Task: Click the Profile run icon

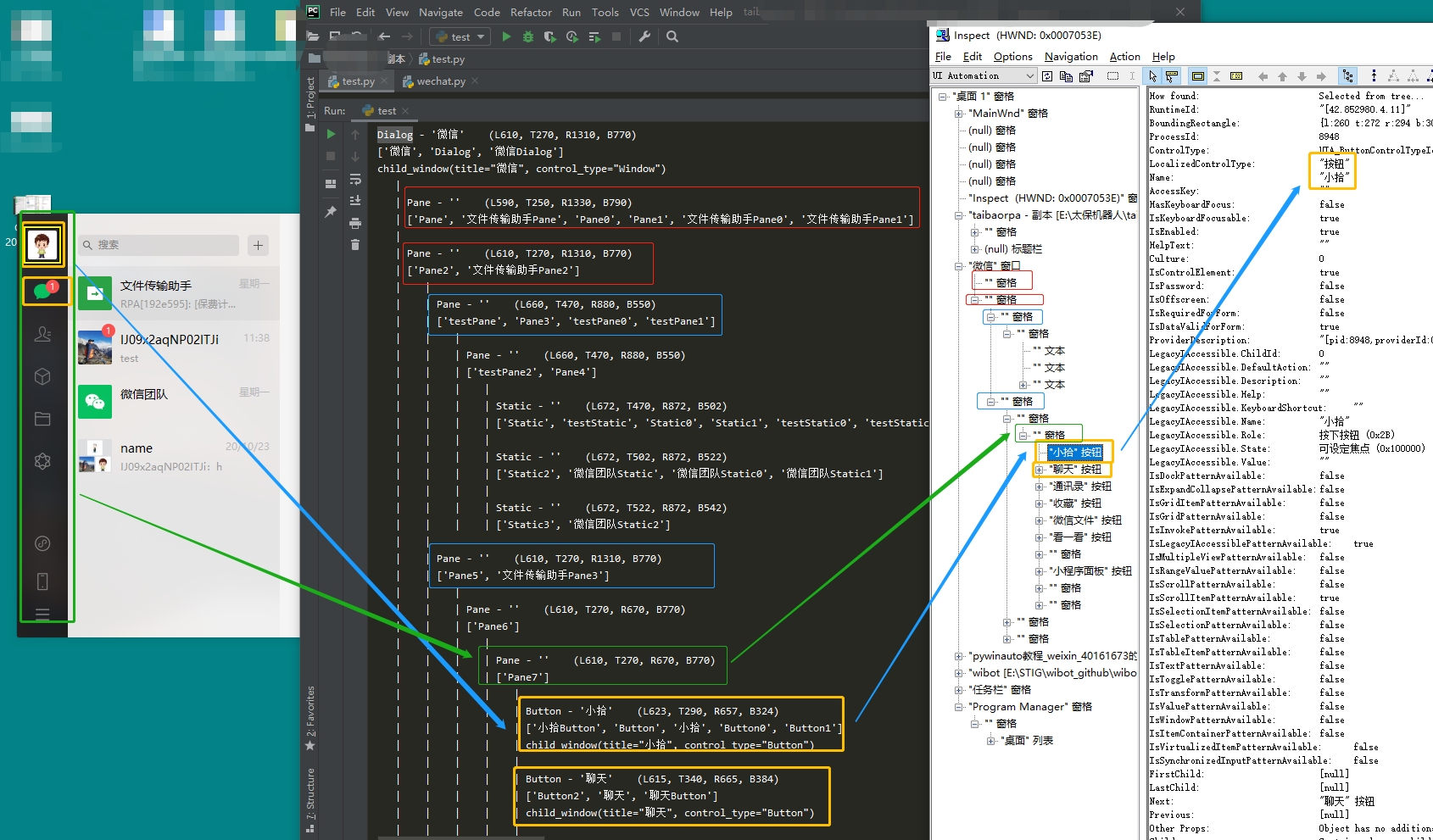Action: click(x=572, y=36)
